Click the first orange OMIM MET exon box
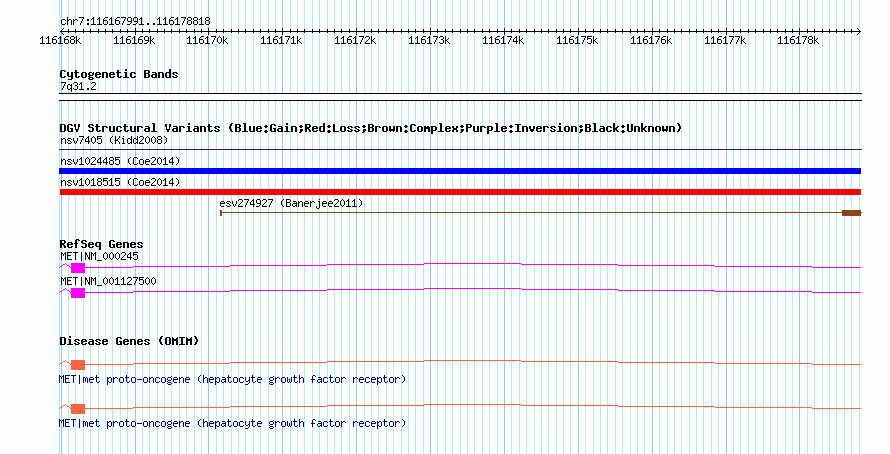Viewport: 890px width, 454px height. (x=78, y=365)
